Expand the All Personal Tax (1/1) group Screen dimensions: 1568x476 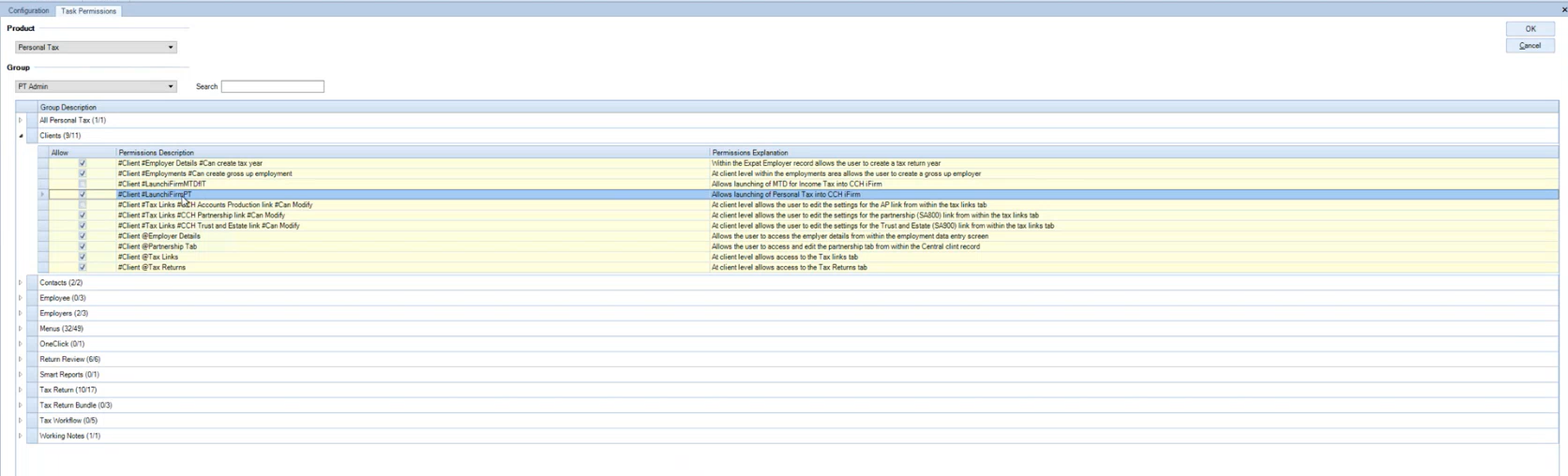pos(21,120)
